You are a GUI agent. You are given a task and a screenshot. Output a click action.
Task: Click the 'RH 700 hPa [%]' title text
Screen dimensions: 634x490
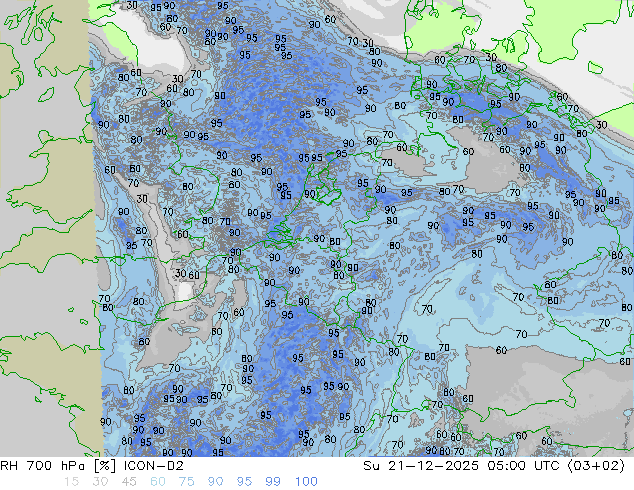click(x=58, y=466)
